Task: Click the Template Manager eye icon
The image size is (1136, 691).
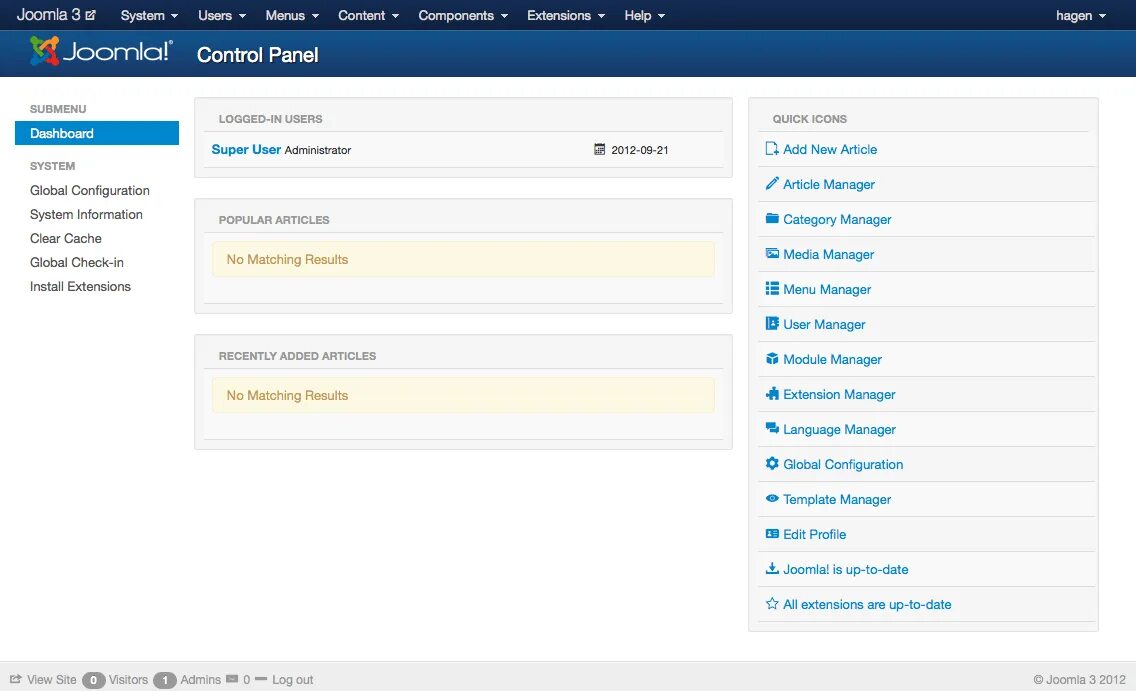Action: tap(772, 498)
